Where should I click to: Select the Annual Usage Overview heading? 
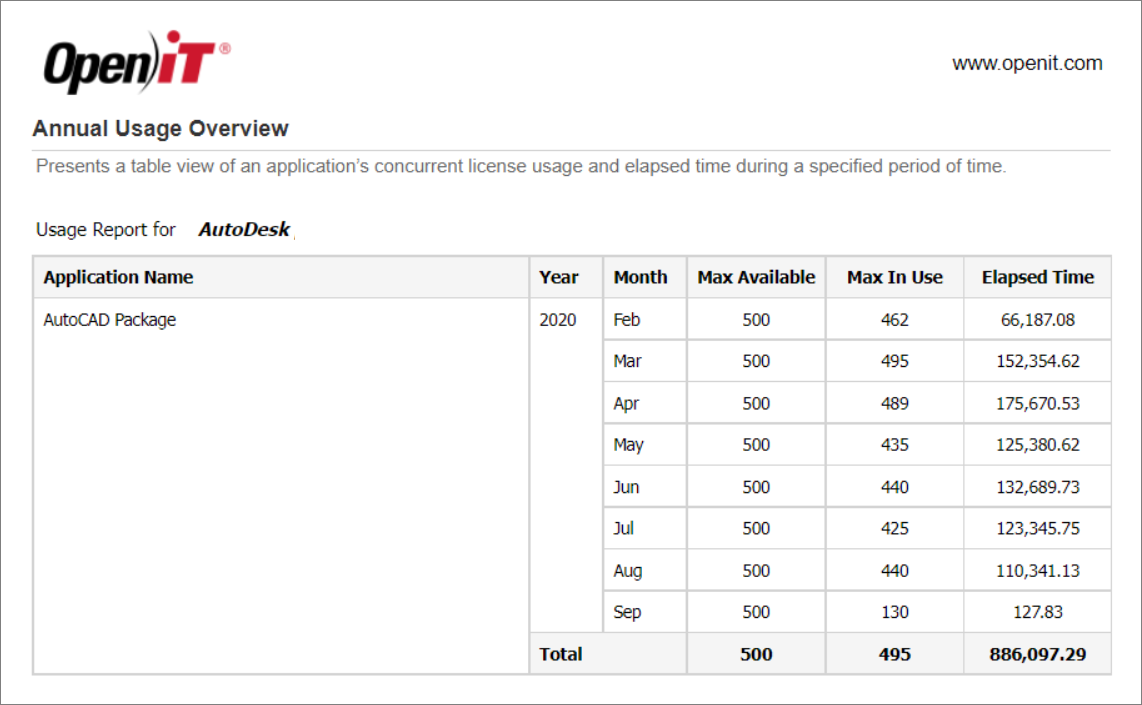(160, 128)
